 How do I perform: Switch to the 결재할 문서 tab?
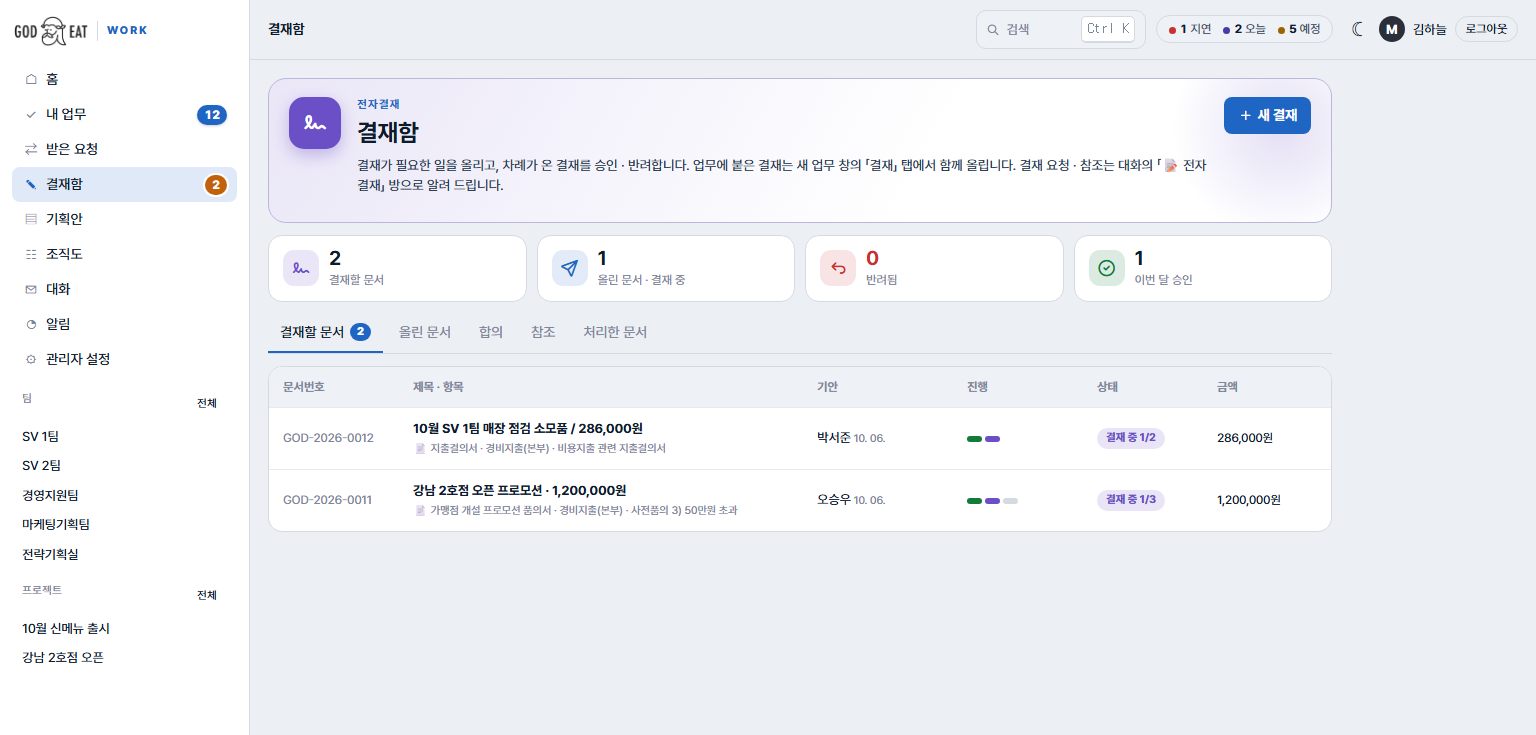tap(325, 332)
